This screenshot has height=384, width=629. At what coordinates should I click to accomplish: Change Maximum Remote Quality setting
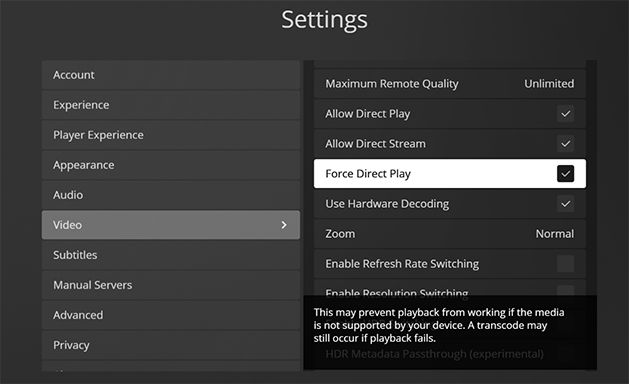pos(450,83)
